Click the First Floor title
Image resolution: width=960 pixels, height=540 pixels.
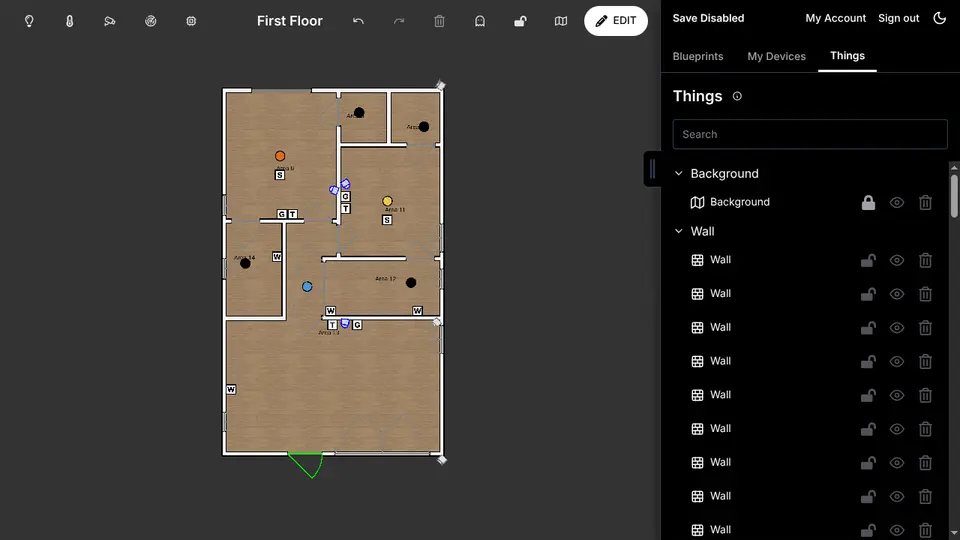[290, 21]
